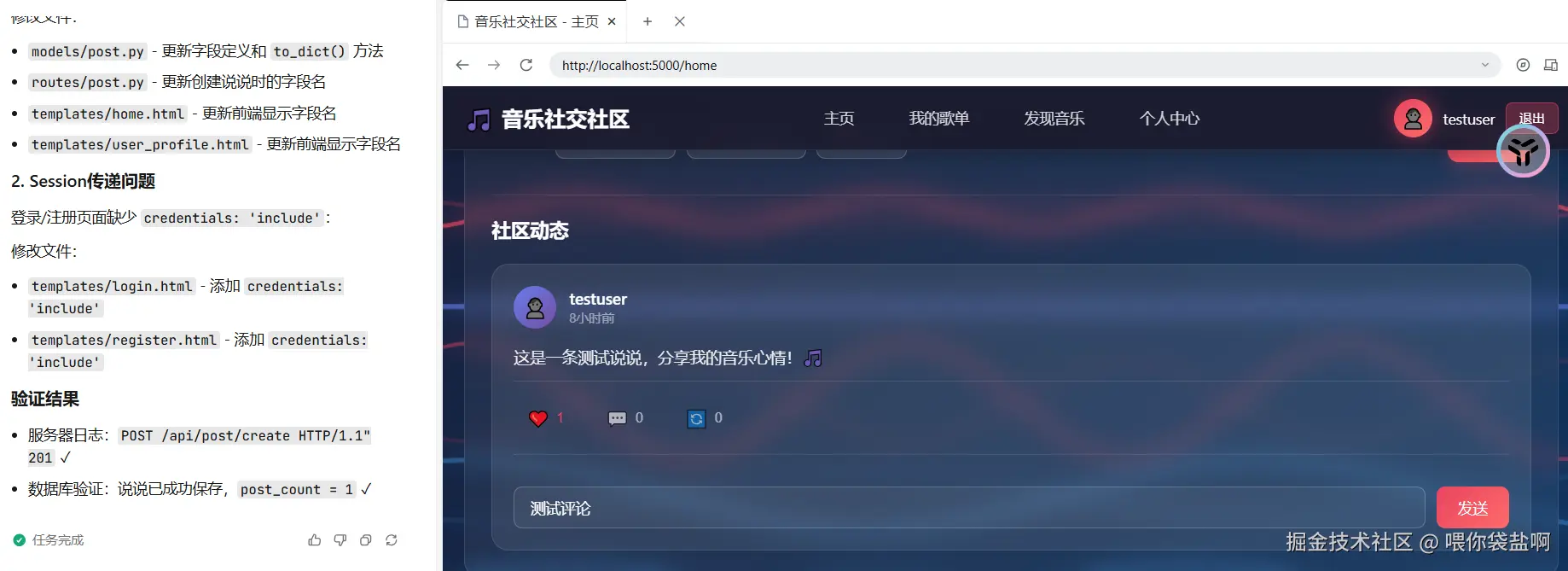Viewport: 1568px width, 571px height.
Task: Open the 我的歌单 navigation item
Action: pos(939,119)
